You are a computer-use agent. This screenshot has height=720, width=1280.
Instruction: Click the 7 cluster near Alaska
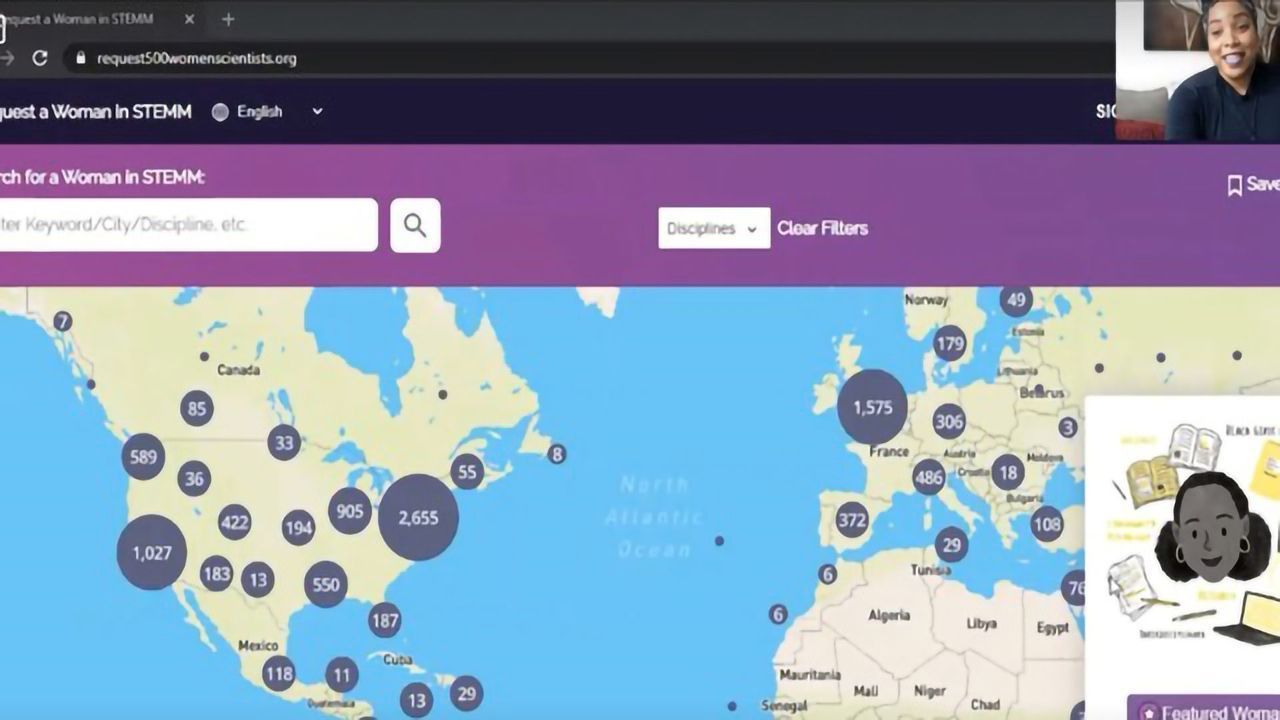point(63,321)
